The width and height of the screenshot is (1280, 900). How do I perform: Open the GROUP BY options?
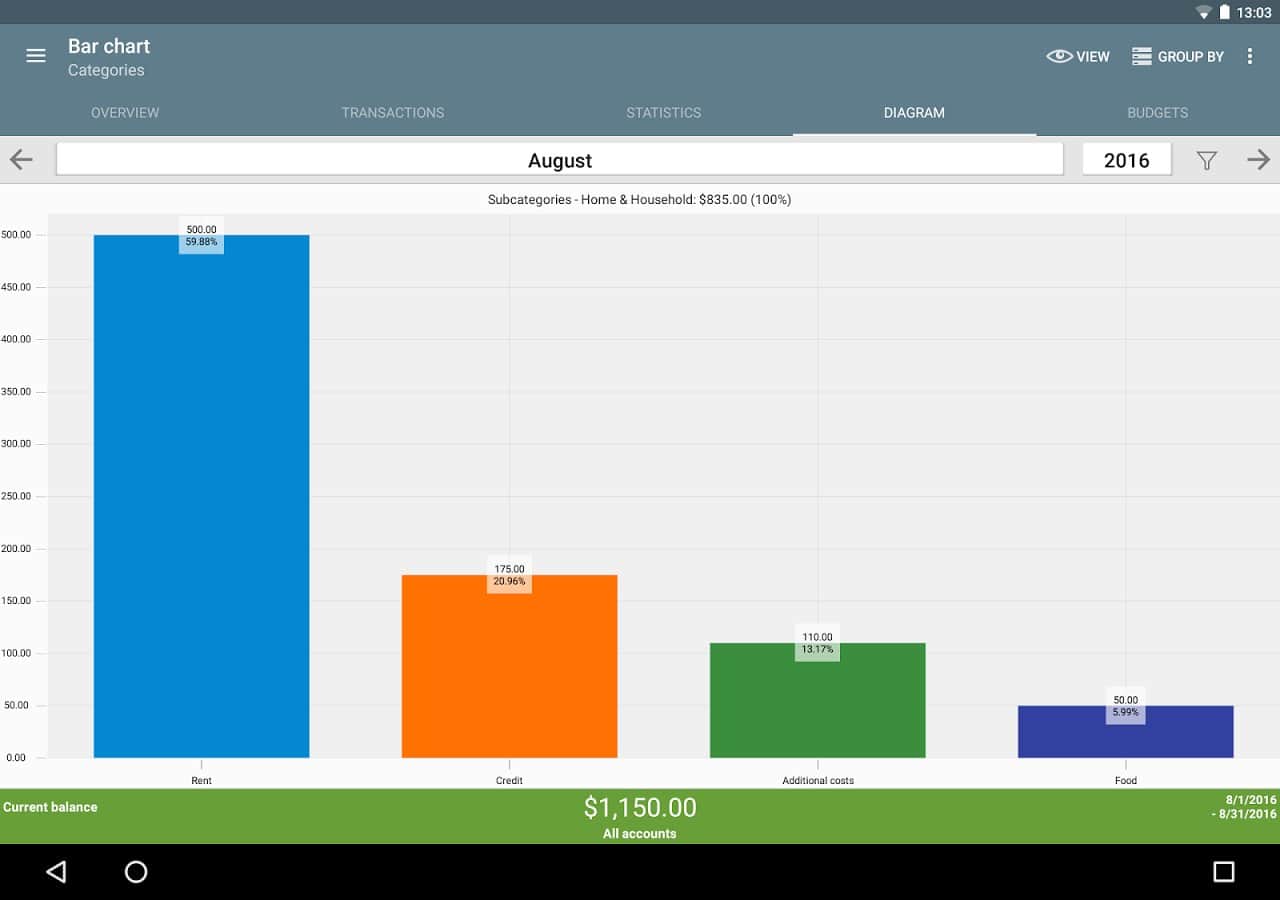tap(1178, 57)
